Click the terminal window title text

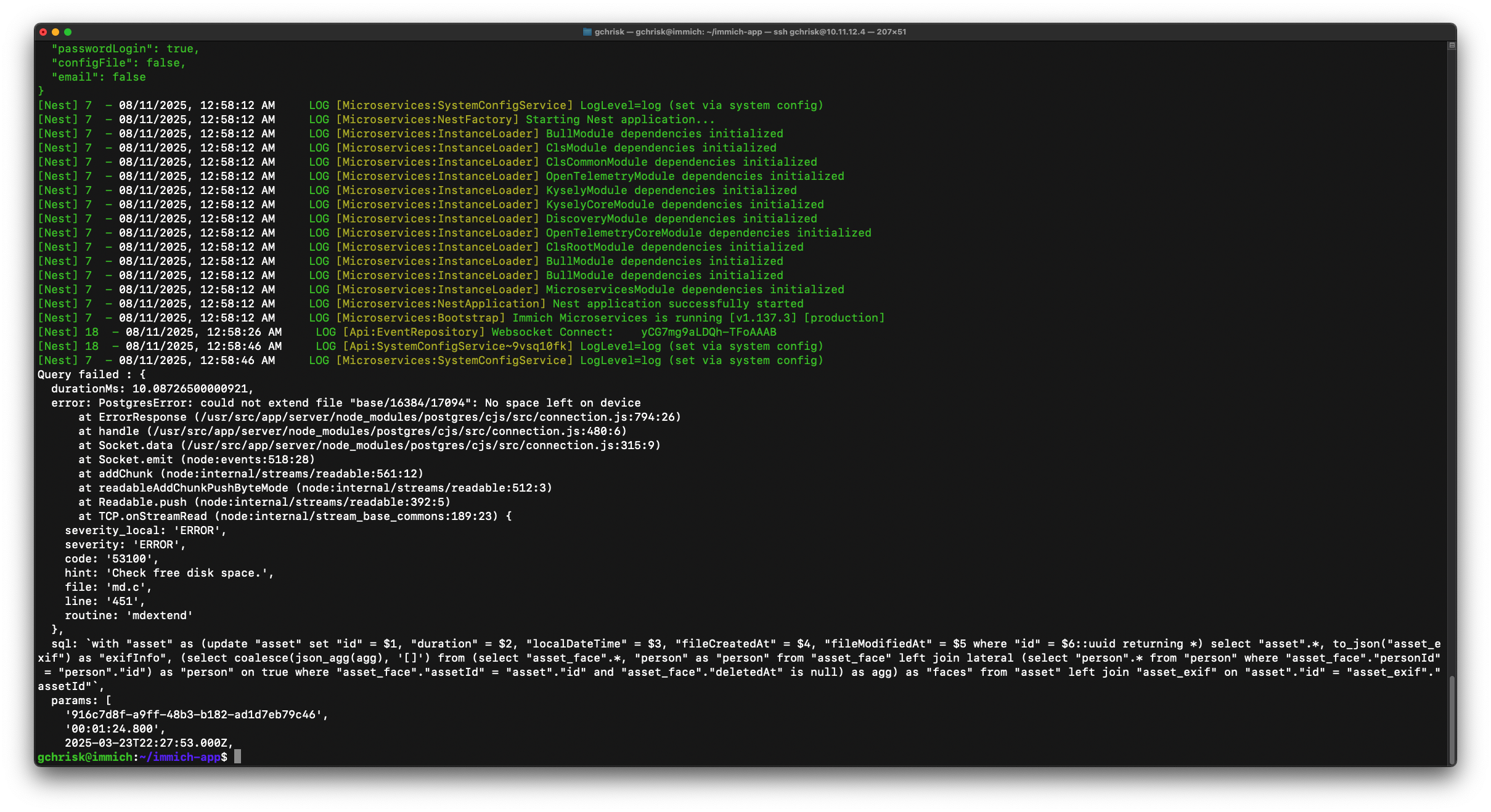pyautogui.click(x=750, y=32)
